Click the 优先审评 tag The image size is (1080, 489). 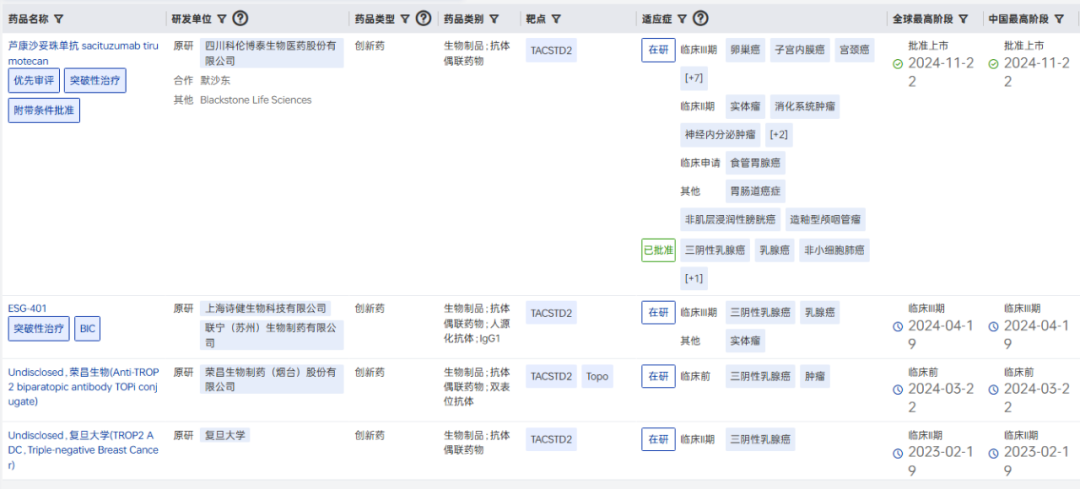click(34, 81)
